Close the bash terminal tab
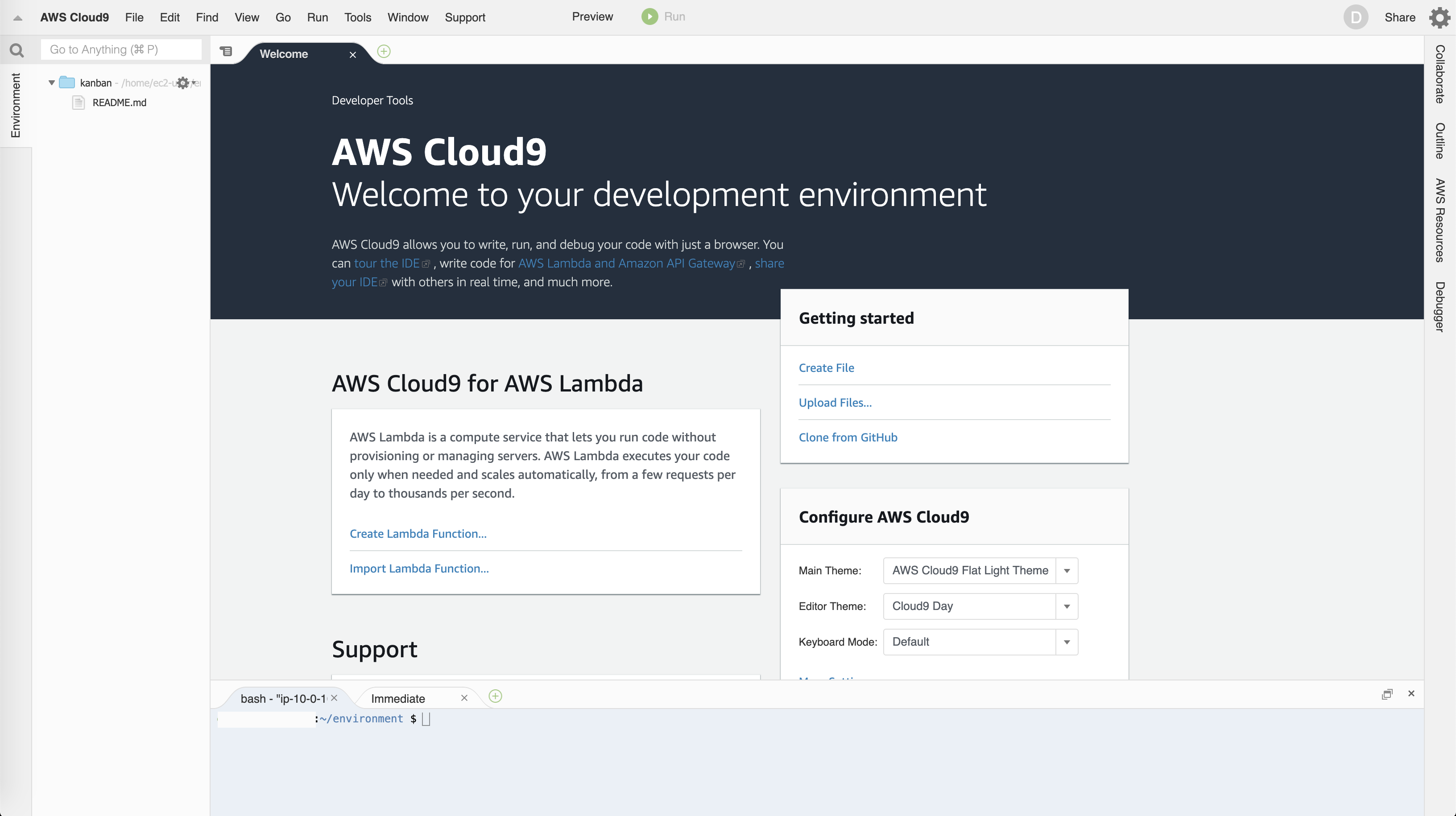This screenshot has width=1456, height=816. 334,698
